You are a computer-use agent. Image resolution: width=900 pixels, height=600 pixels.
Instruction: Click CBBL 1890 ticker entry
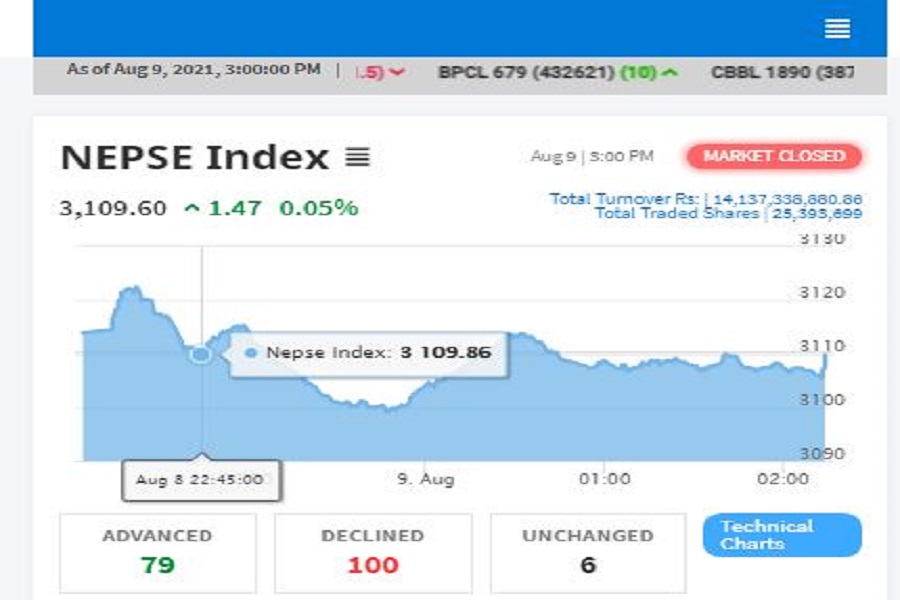click(782, 72)
